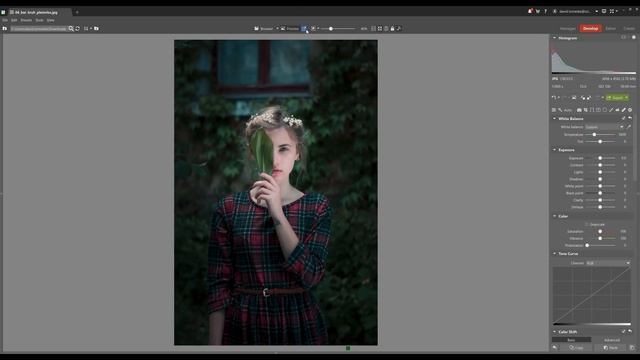The width and height of the screenshot is (640, 360).
Task: Adjust the Contrast slider handle
Action: coord(600,165)
